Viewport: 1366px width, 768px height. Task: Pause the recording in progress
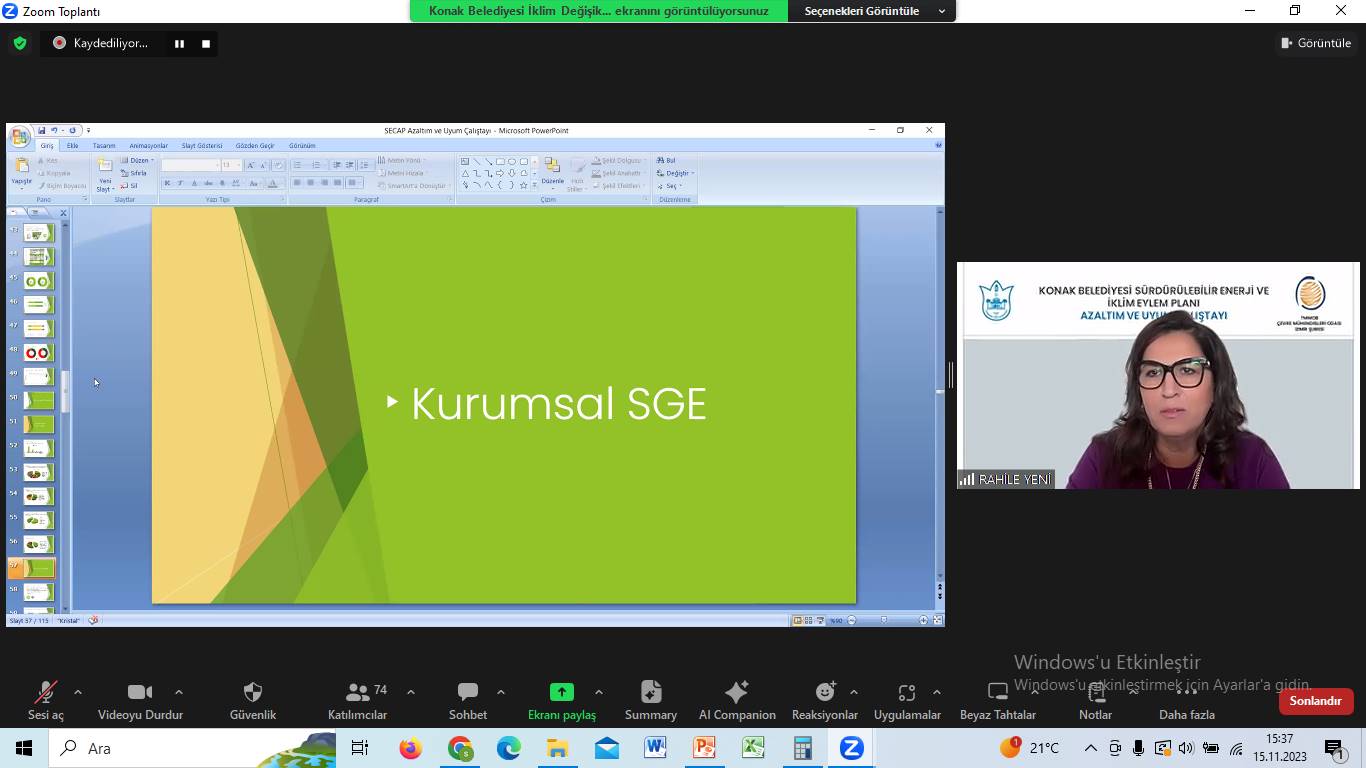point(180,43)
